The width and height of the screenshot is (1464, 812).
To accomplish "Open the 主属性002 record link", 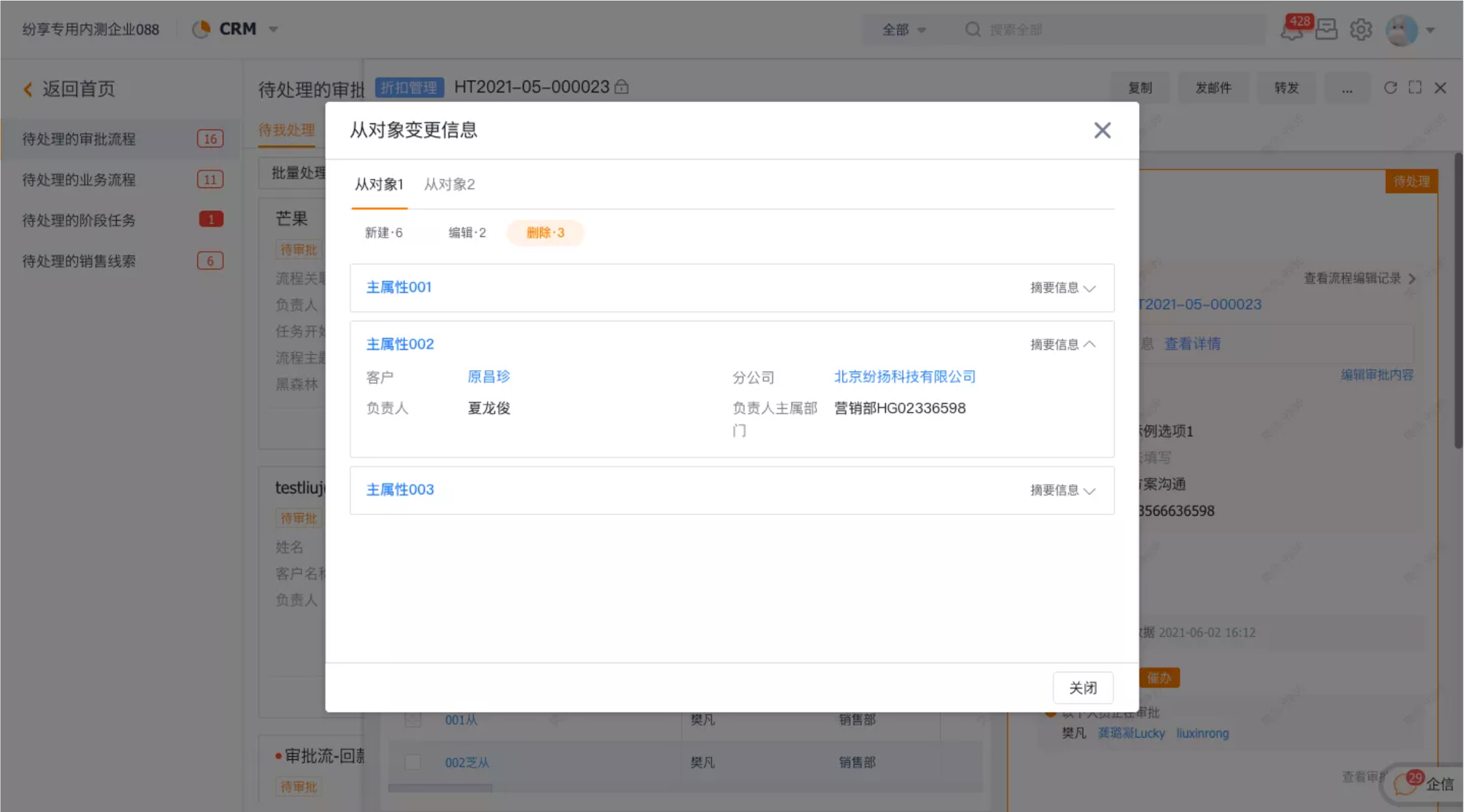I will click(x=400, y=344).
